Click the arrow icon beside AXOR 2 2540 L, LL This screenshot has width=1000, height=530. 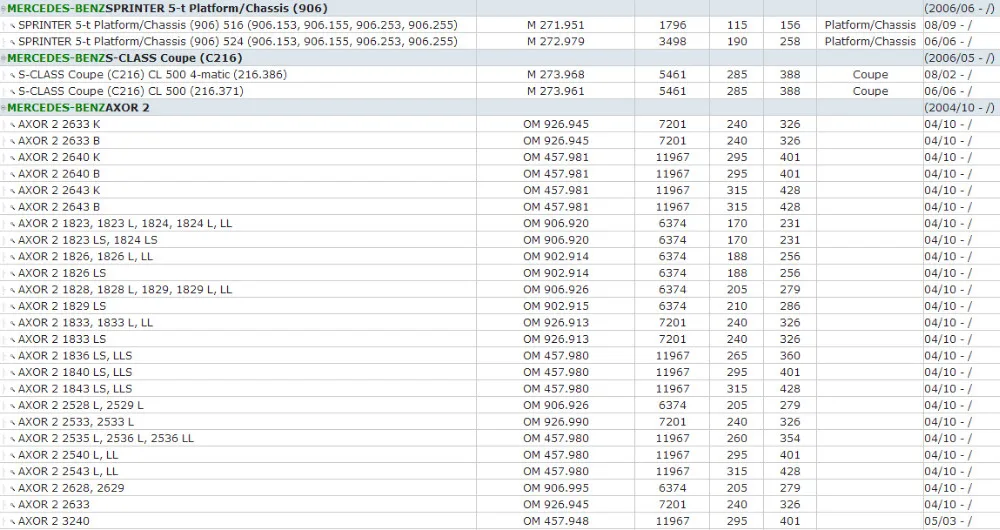tap(12, 456)
